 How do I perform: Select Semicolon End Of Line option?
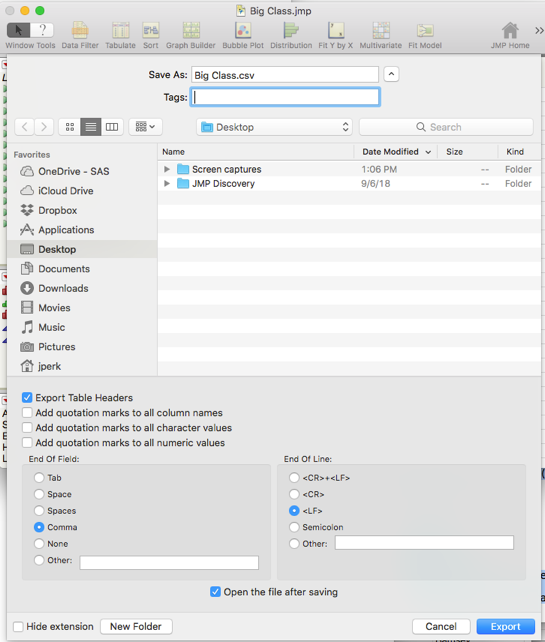(294, 527)
